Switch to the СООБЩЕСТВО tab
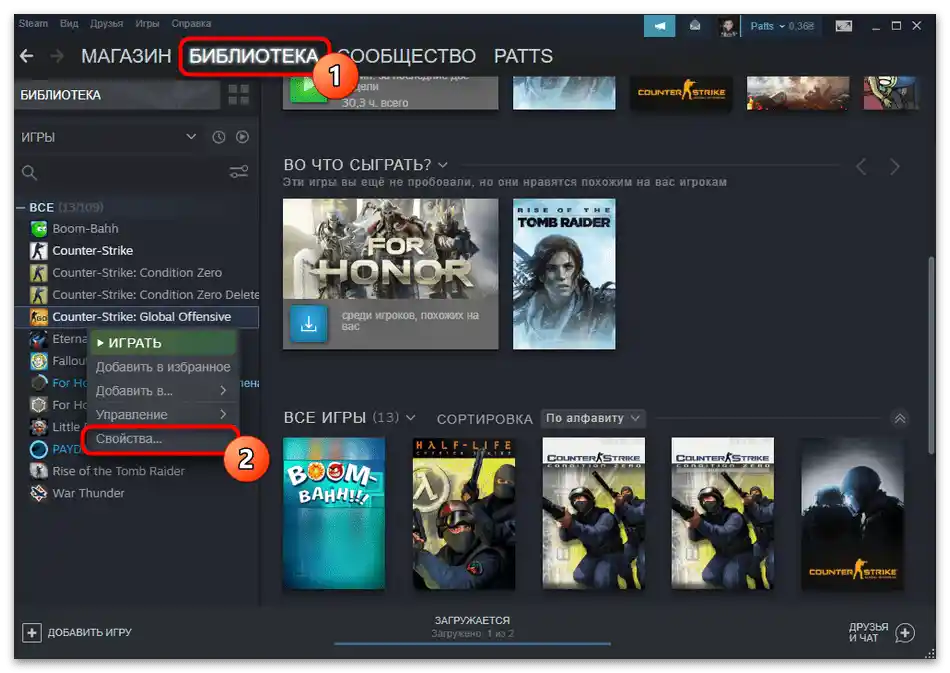The height and width of the screenshot is (673, 950). coord(407,56)
